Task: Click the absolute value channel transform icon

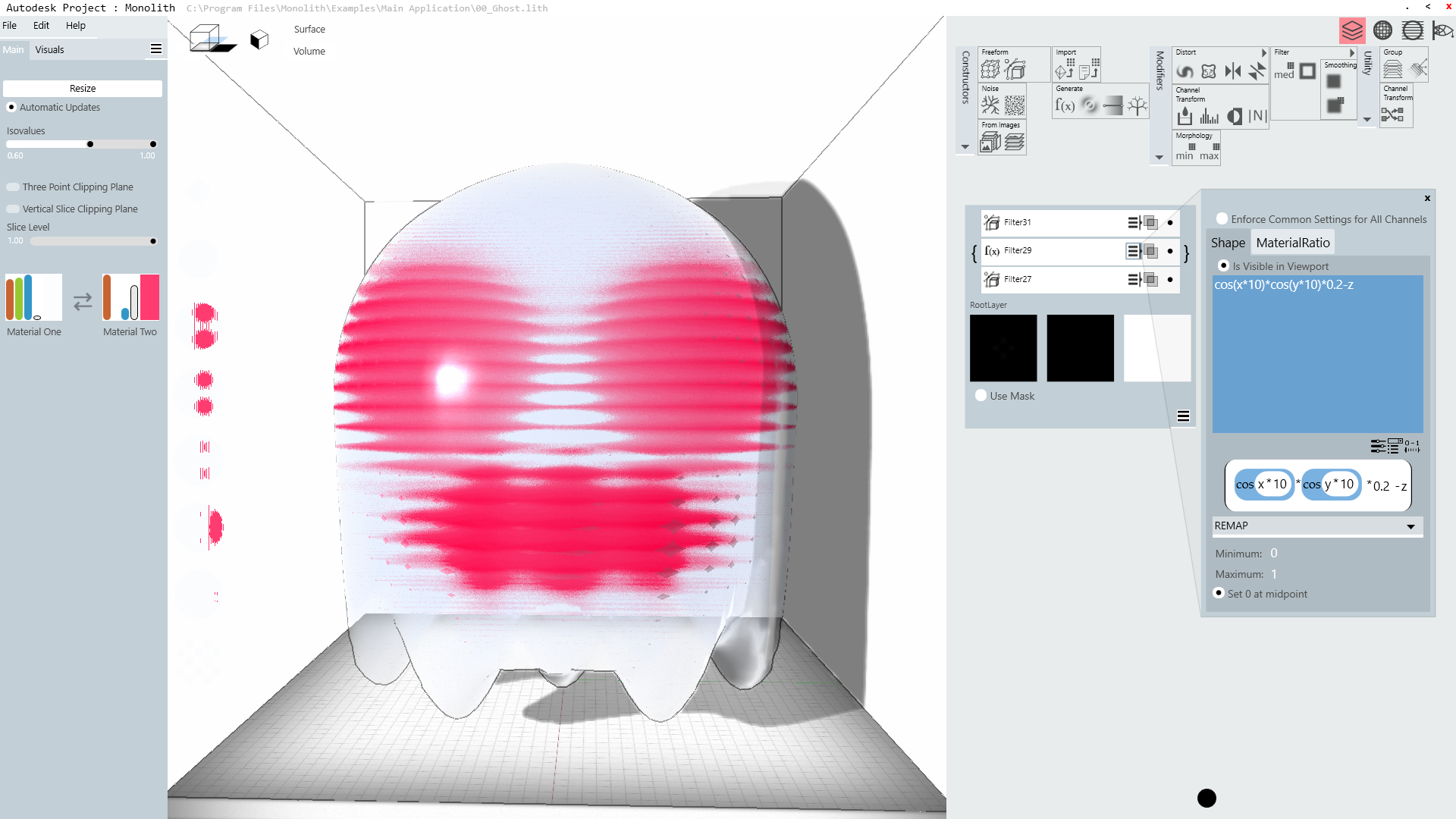Action: click(1257, 116)
